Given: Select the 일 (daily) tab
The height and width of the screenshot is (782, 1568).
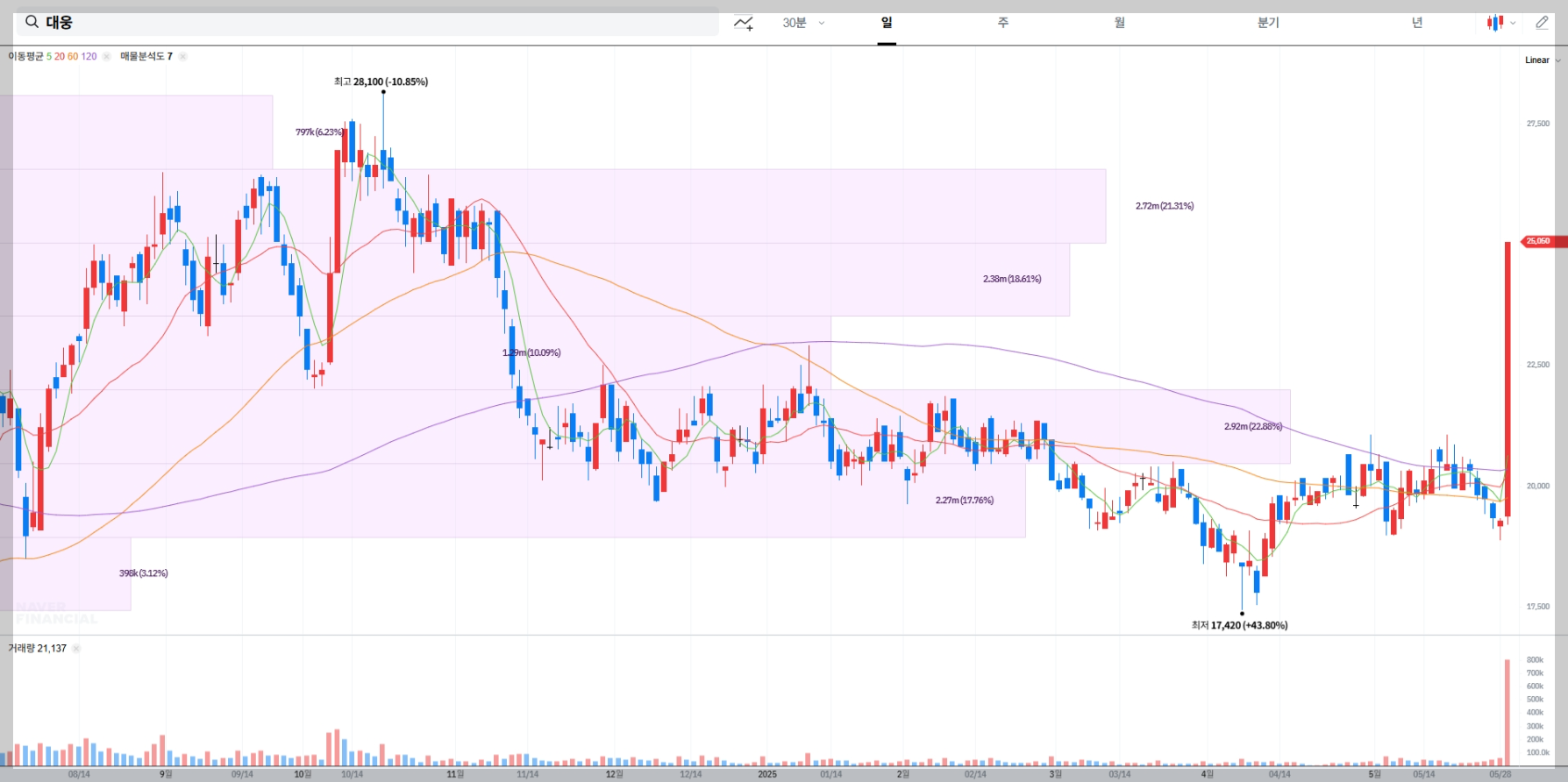Looking at the screenshot, I should click(x=887, y=23).
